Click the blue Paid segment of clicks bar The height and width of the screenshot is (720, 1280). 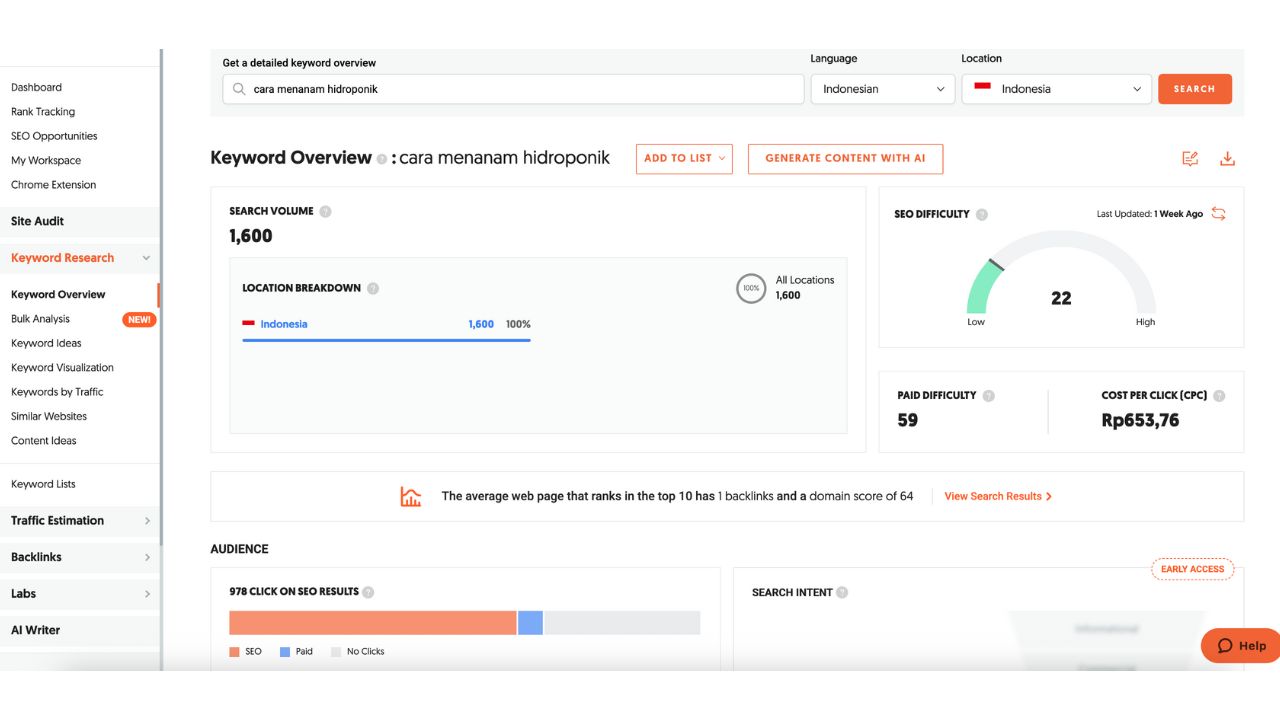[x=530, y=623]
